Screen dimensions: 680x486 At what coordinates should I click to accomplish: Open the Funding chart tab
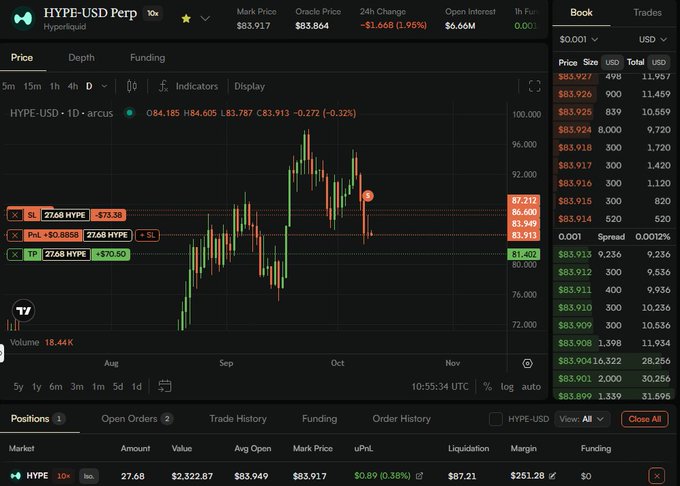tap(147, 58)
